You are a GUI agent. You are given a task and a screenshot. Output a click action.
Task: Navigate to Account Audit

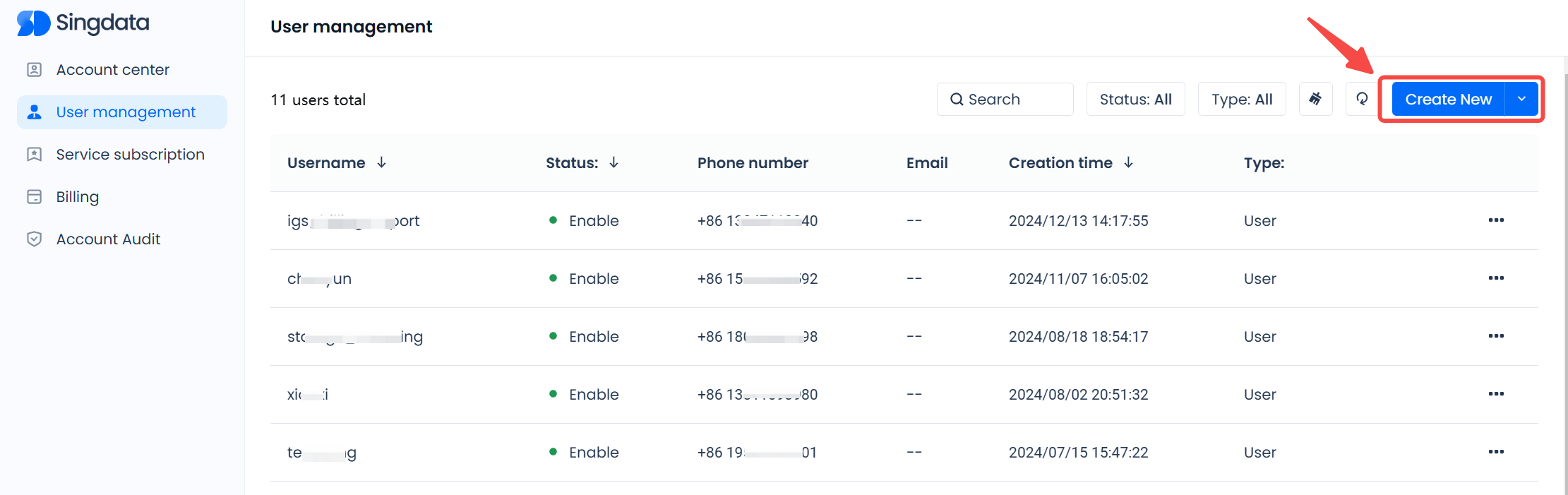pos(108,239)
